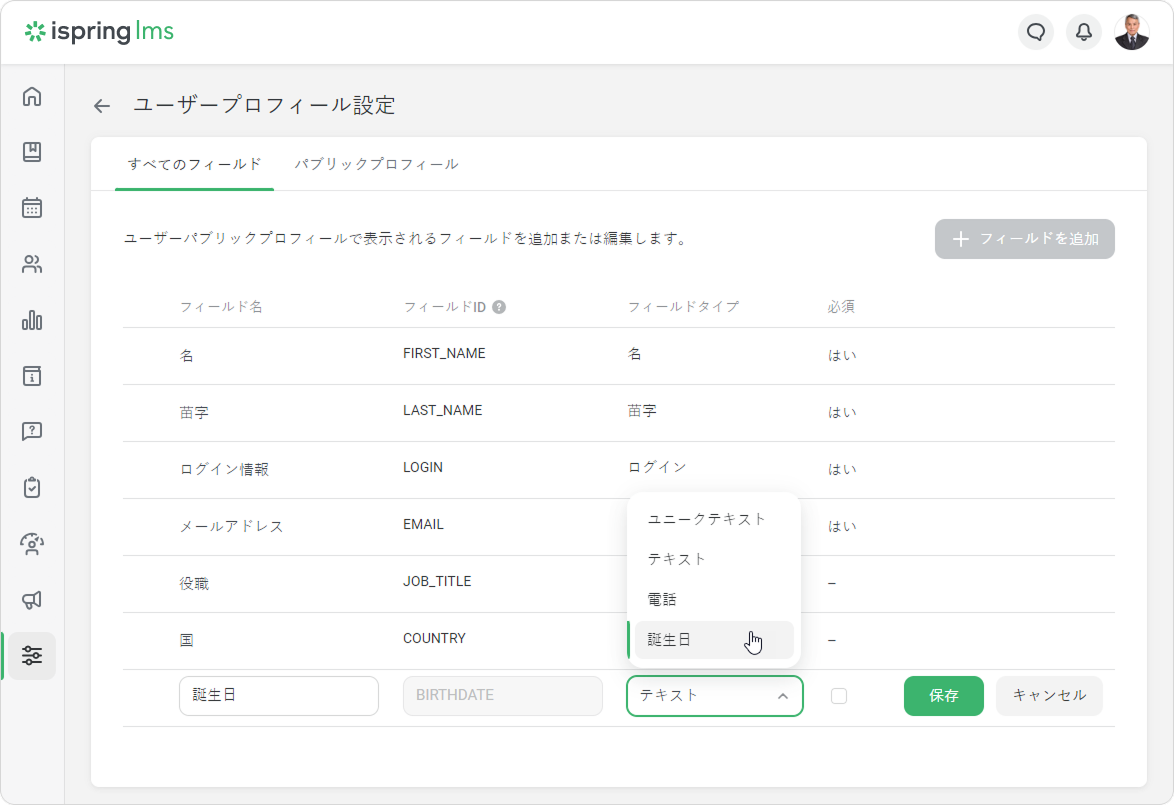The image size is (1174, 805).
Task: Click the notification bell icon
Action: tap(1084, 32)
